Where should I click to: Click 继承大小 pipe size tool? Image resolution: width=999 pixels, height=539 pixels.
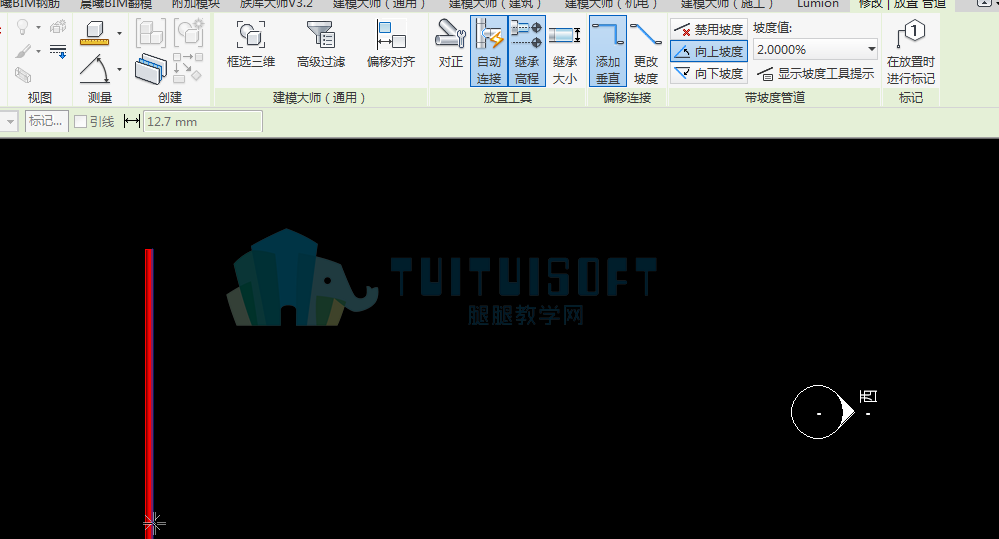click(x=564, y=52)
